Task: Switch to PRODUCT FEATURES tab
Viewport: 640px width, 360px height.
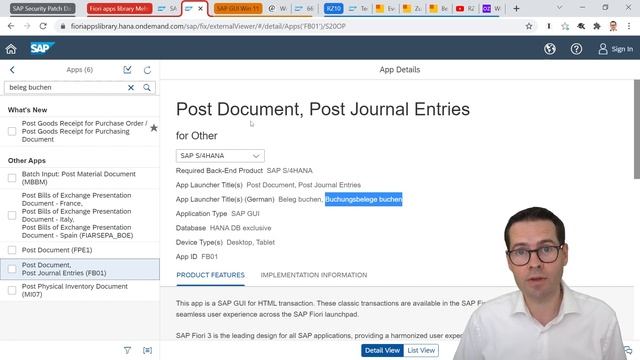Action: point(211,275)
